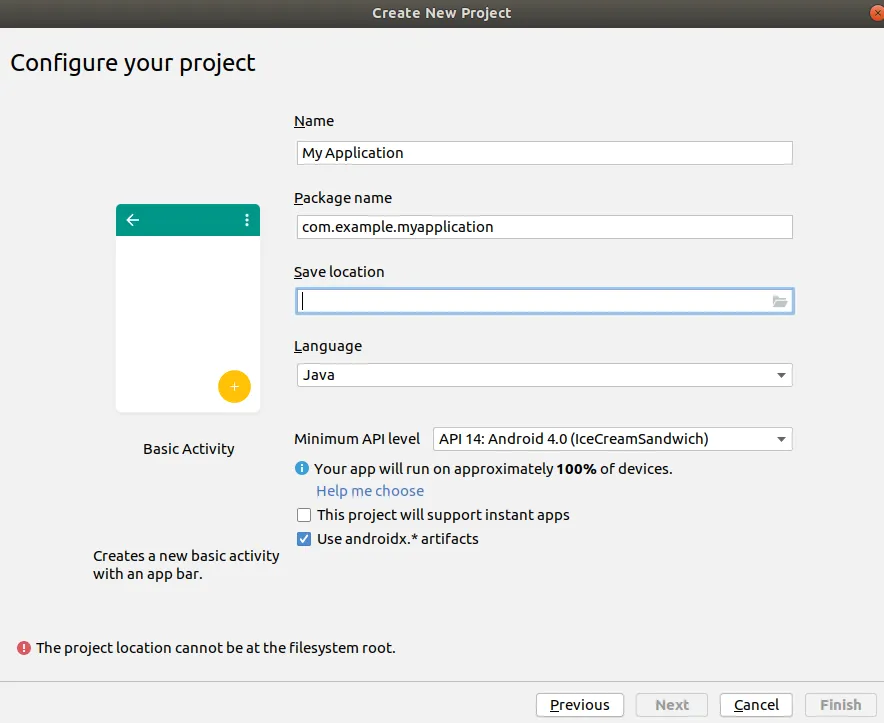
Task: Click the blue info icon near device percentage
Action: [x=302, y=468]
